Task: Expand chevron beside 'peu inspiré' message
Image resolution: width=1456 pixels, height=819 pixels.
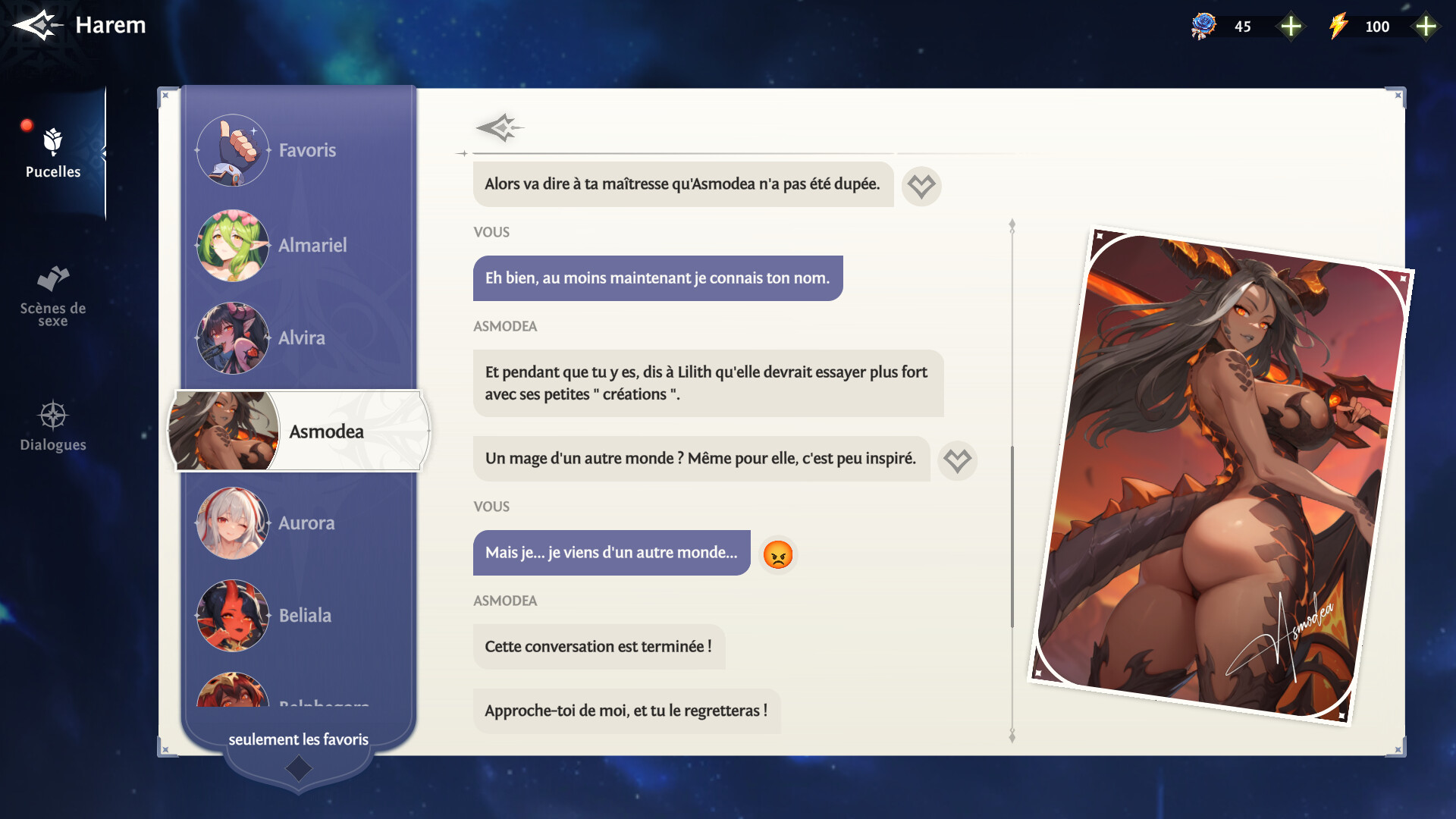Action: [957, 460]
